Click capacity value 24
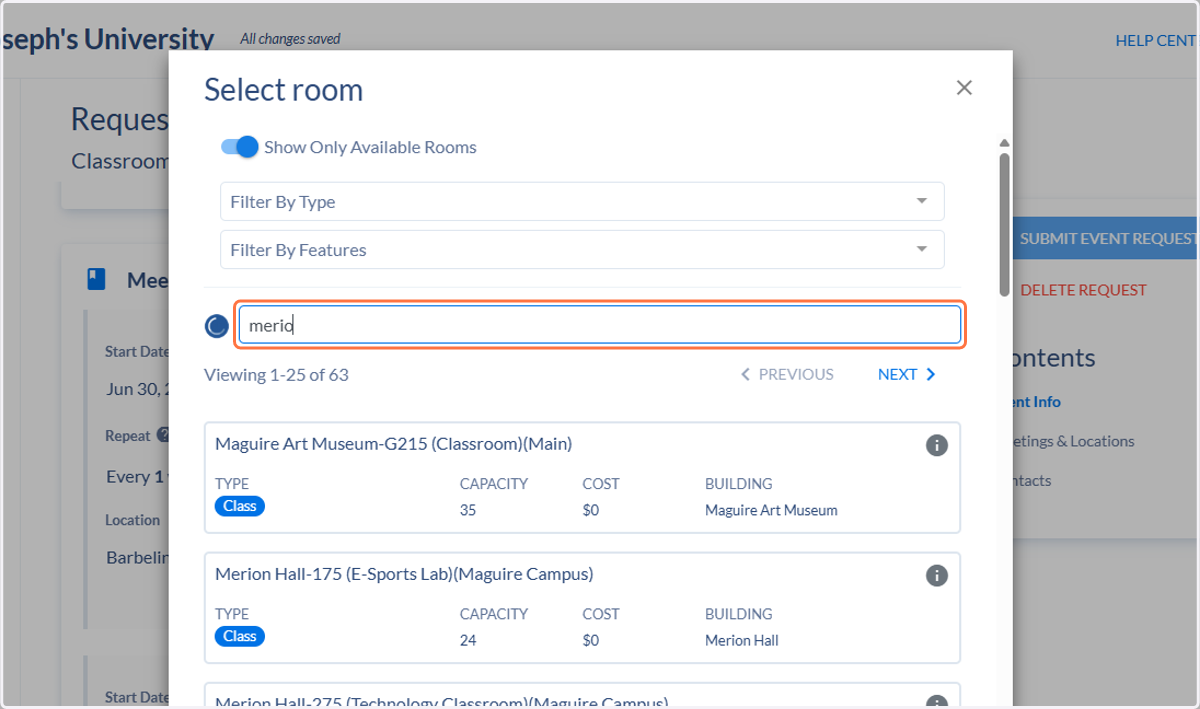 468,640
